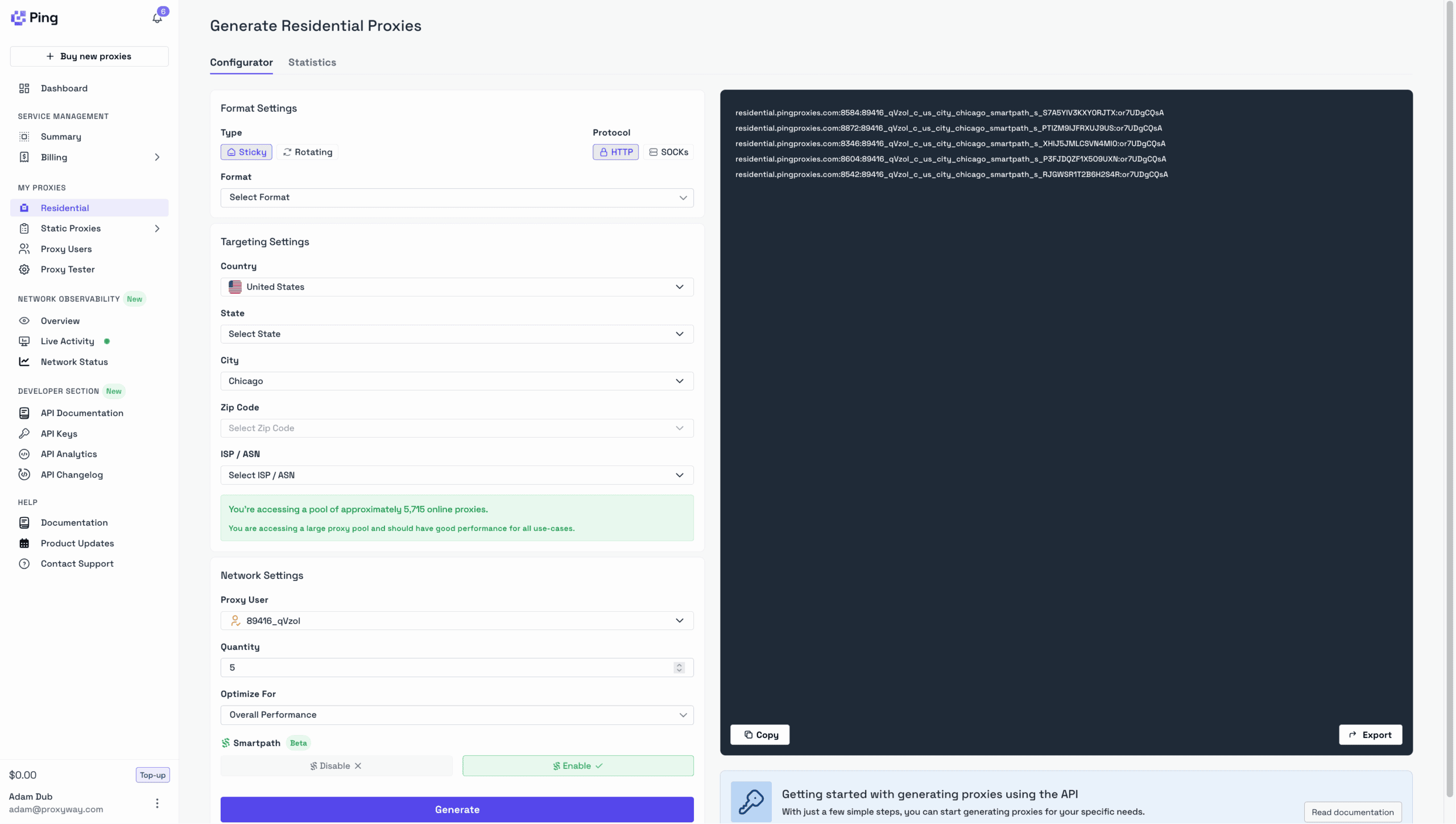Screen dimensions: 1456x824
Task: Open Live Activity monitor icon
Action: (24, 341)
